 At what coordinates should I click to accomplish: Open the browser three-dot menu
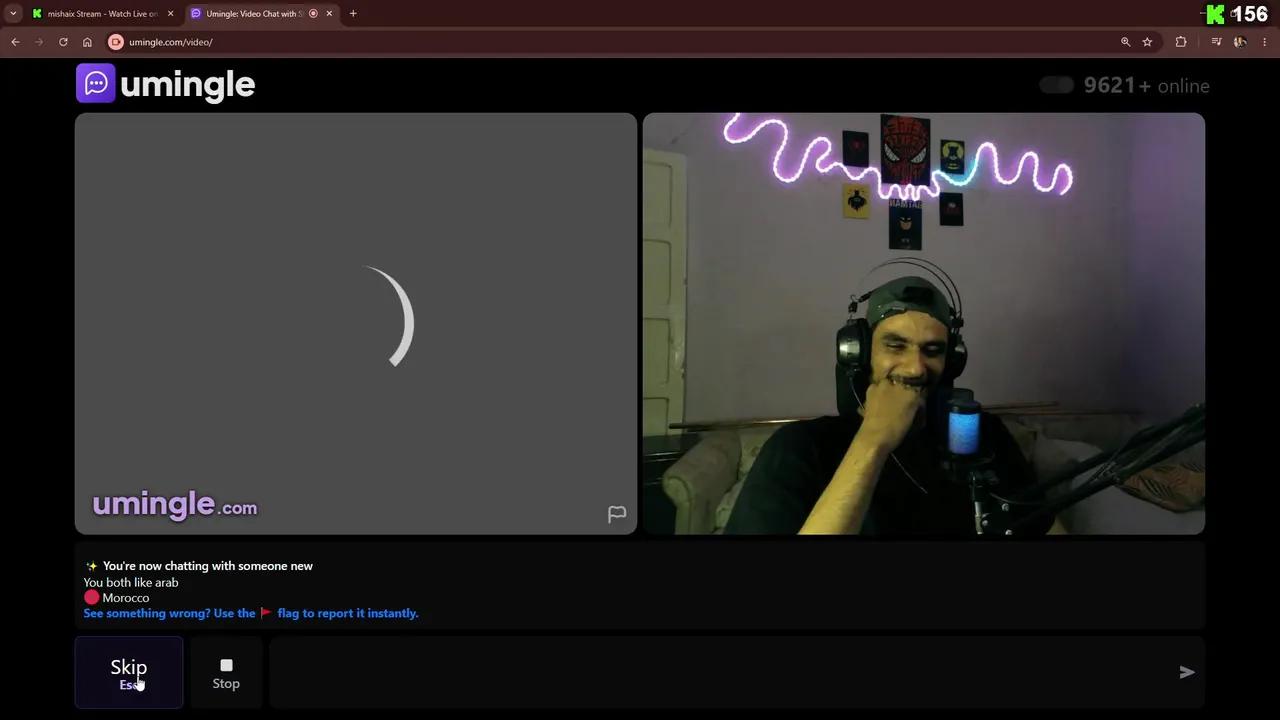1265,42
